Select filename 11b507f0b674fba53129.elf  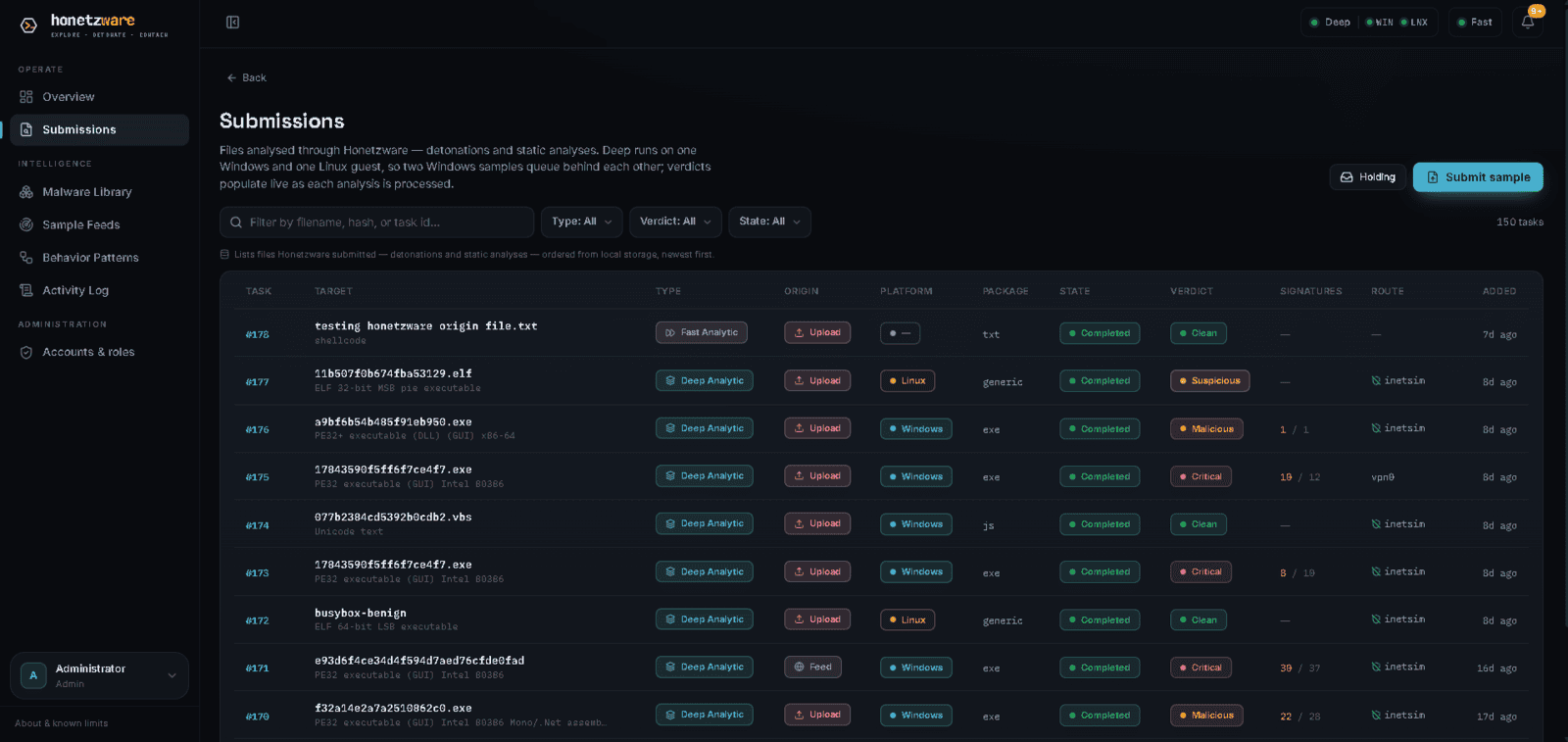click(x=393, y=373)
